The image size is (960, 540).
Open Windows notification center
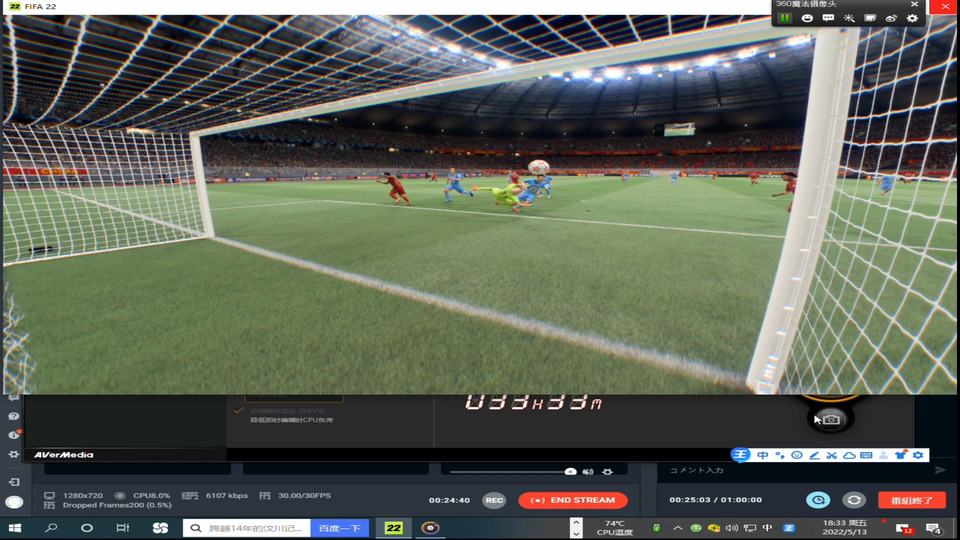coord(933,528)
